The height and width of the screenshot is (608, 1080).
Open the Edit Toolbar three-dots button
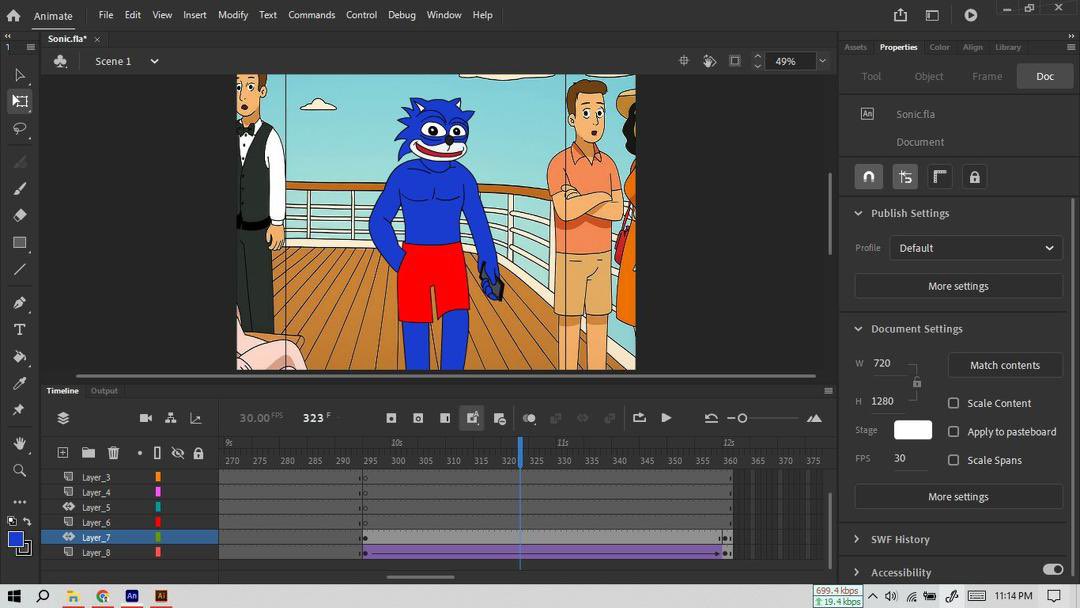coord(19,502)
